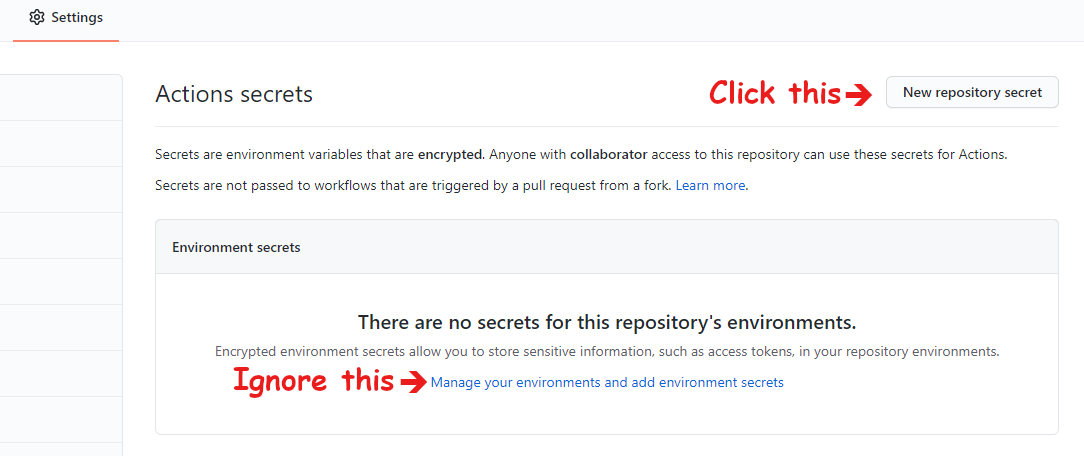
Task: Open Manage your environments and add environment secrets
Action: (x=607, y=382)
